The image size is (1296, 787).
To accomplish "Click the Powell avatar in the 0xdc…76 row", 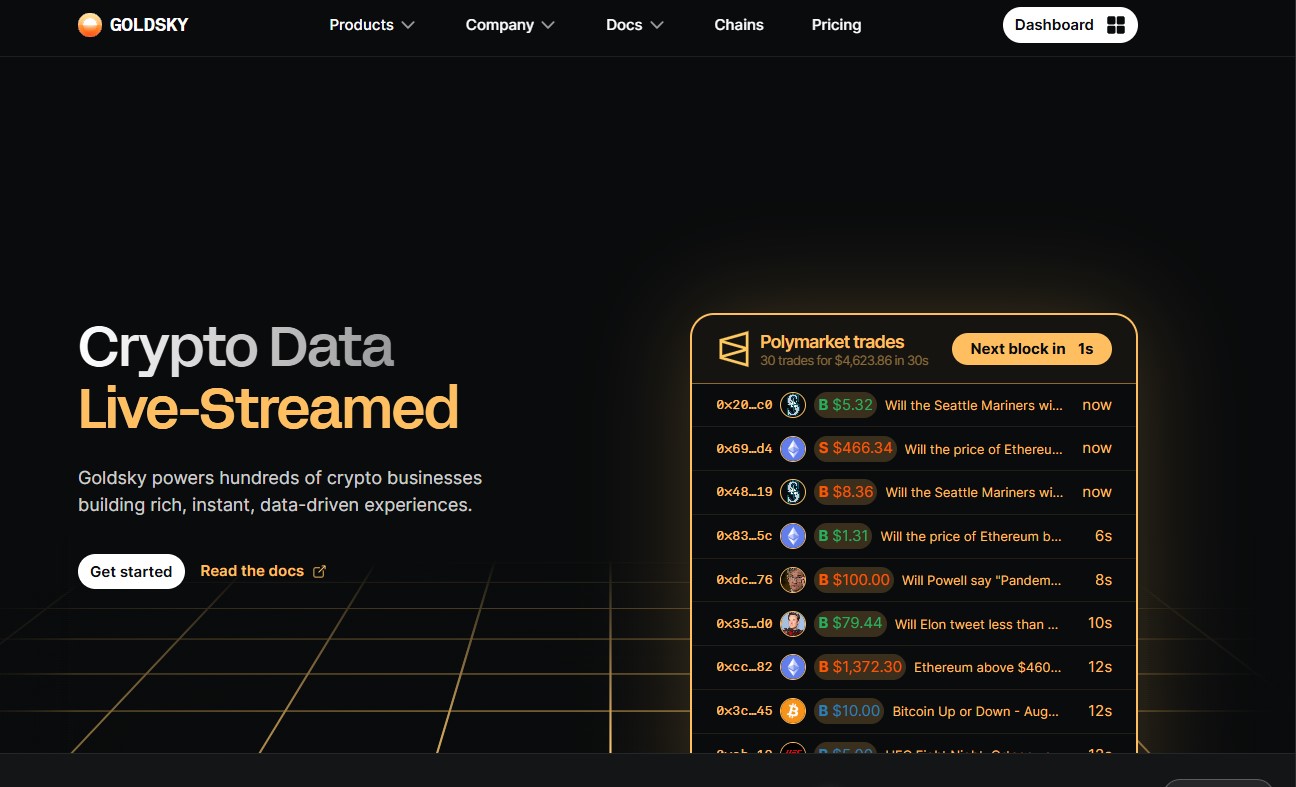I will (x=793, y=580).
